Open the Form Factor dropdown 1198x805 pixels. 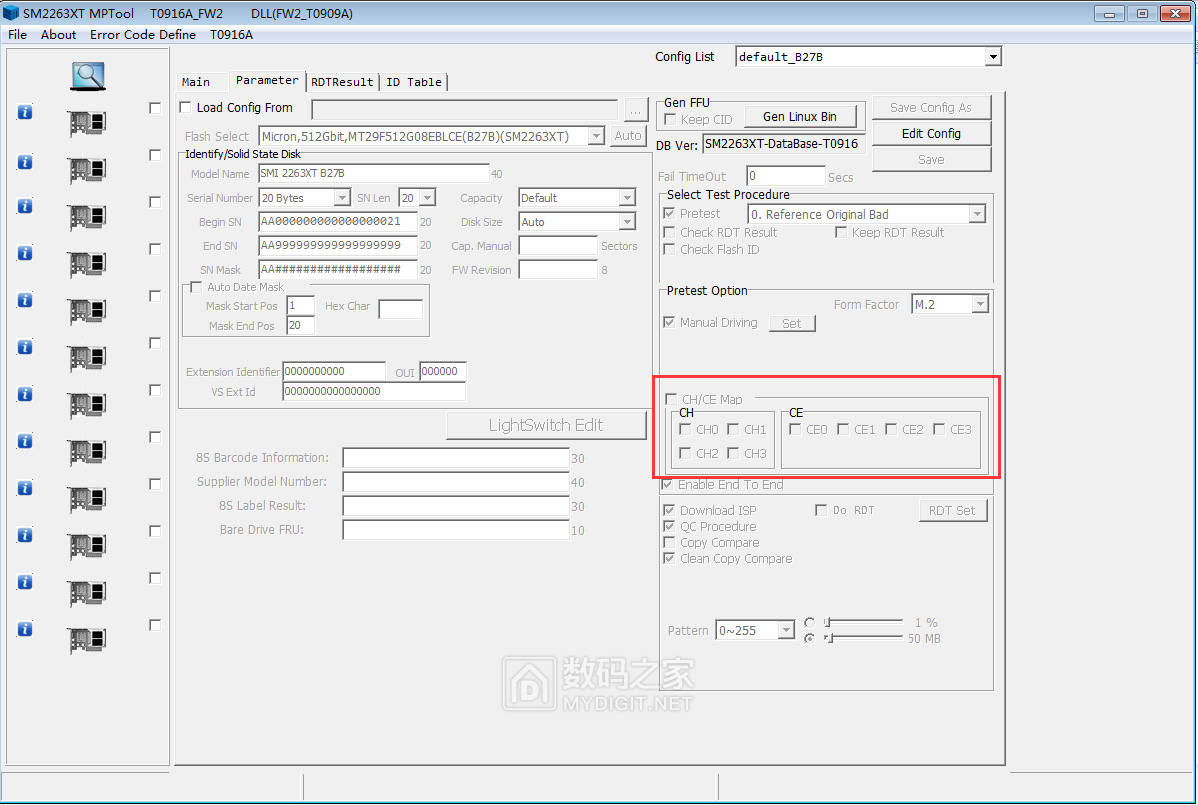tap(979, 305)
